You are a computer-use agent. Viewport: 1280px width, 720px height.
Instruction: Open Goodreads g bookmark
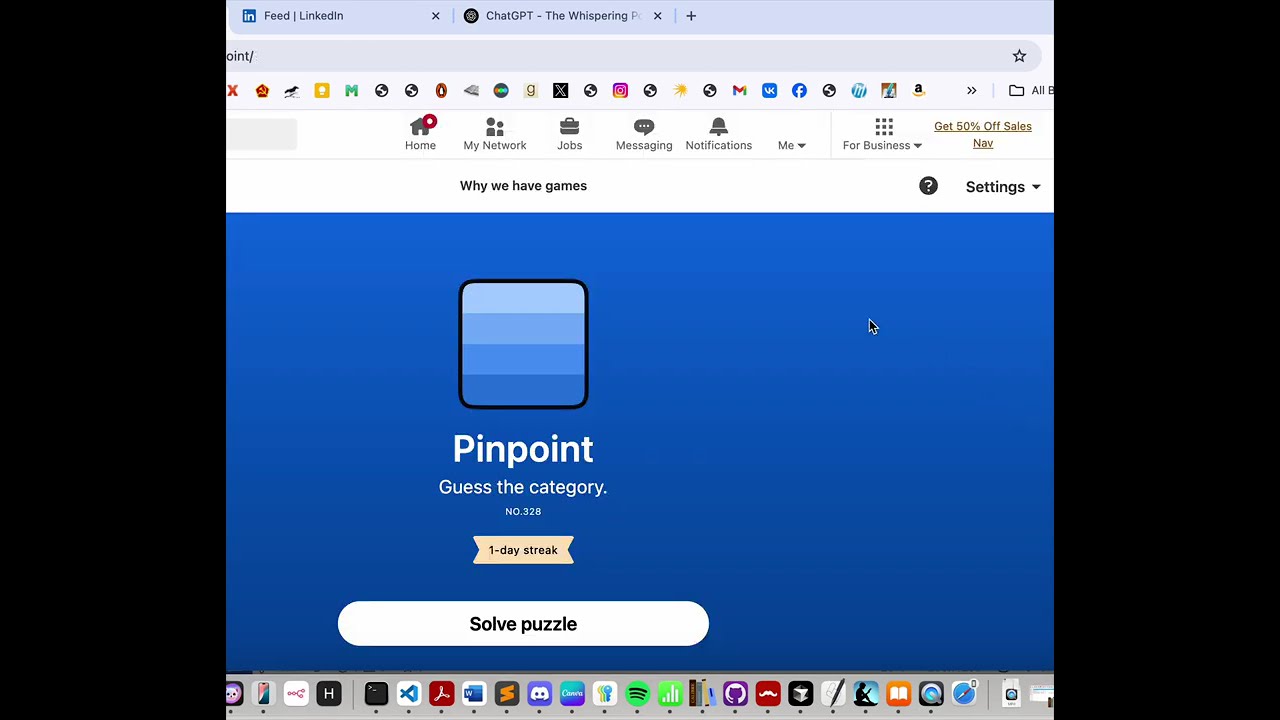531,91
